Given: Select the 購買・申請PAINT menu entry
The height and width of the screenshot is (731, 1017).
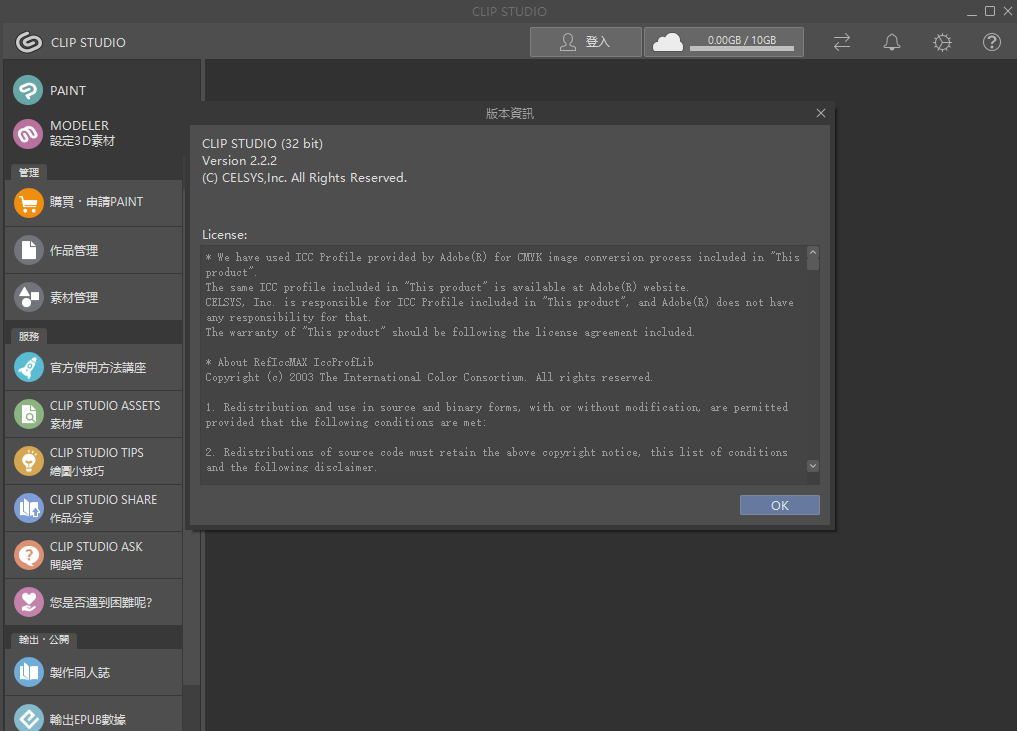Looking at the screenshot, I should tap(93, 203).
